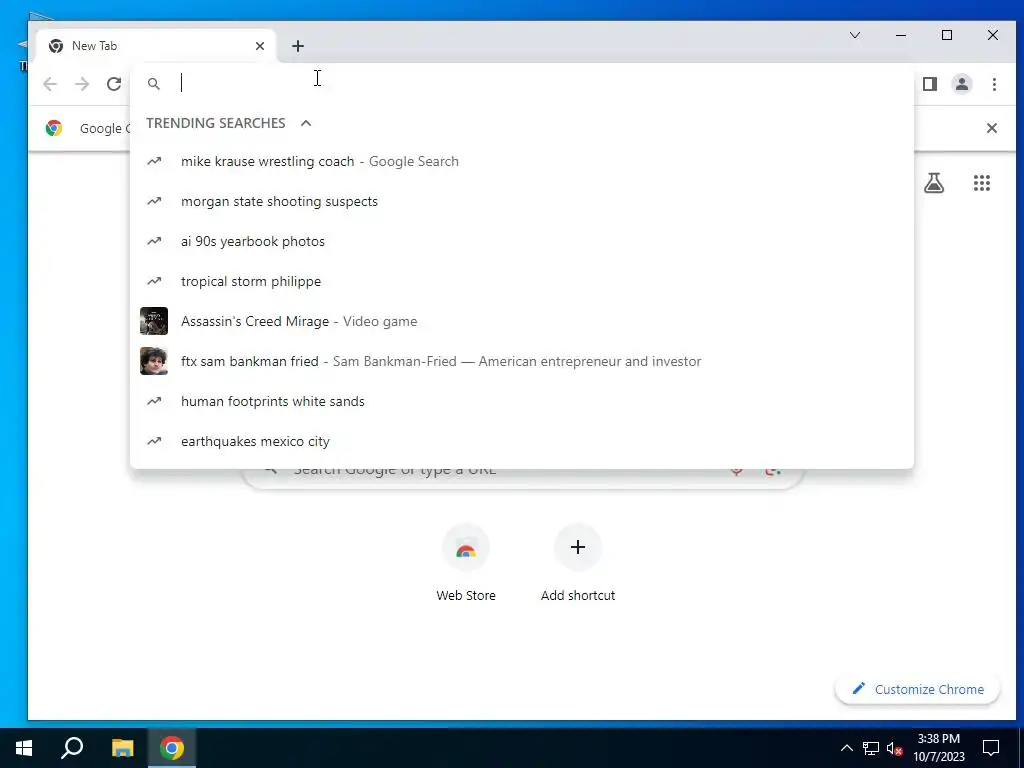Open the Web Store shortcut
Viewport: 1024px width, 768px height.
[466, 563]
